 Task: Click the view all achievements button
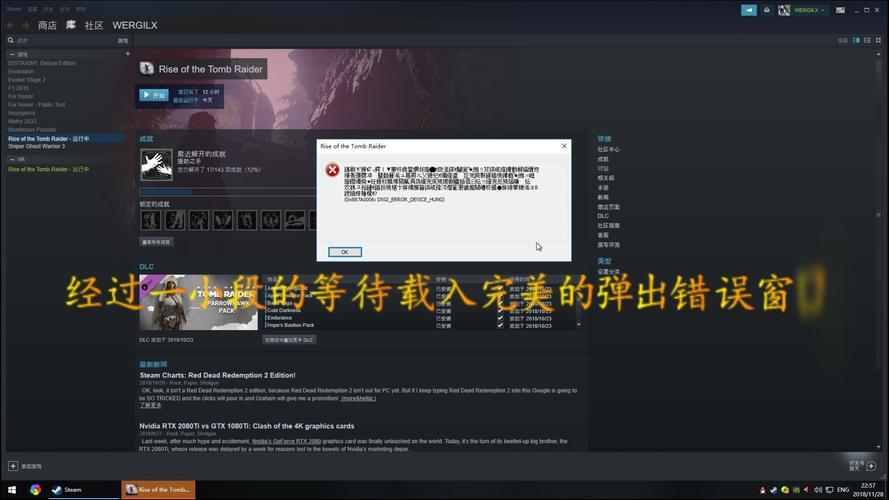point(156,242)
